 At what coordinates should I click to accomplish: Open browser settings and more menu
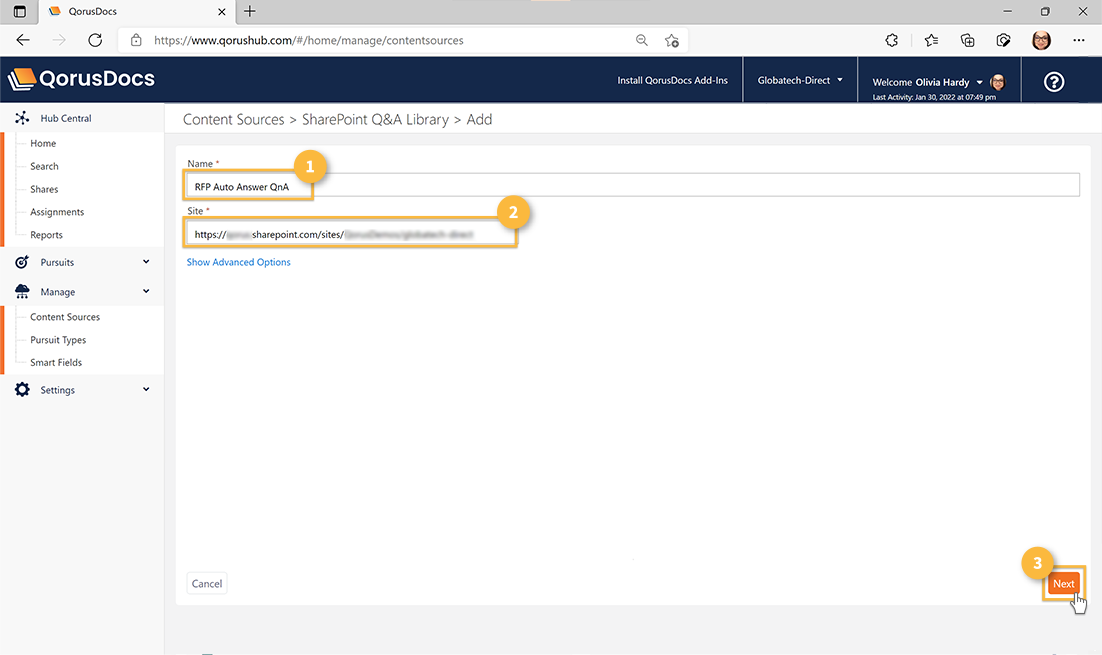tap(1079, 40)
